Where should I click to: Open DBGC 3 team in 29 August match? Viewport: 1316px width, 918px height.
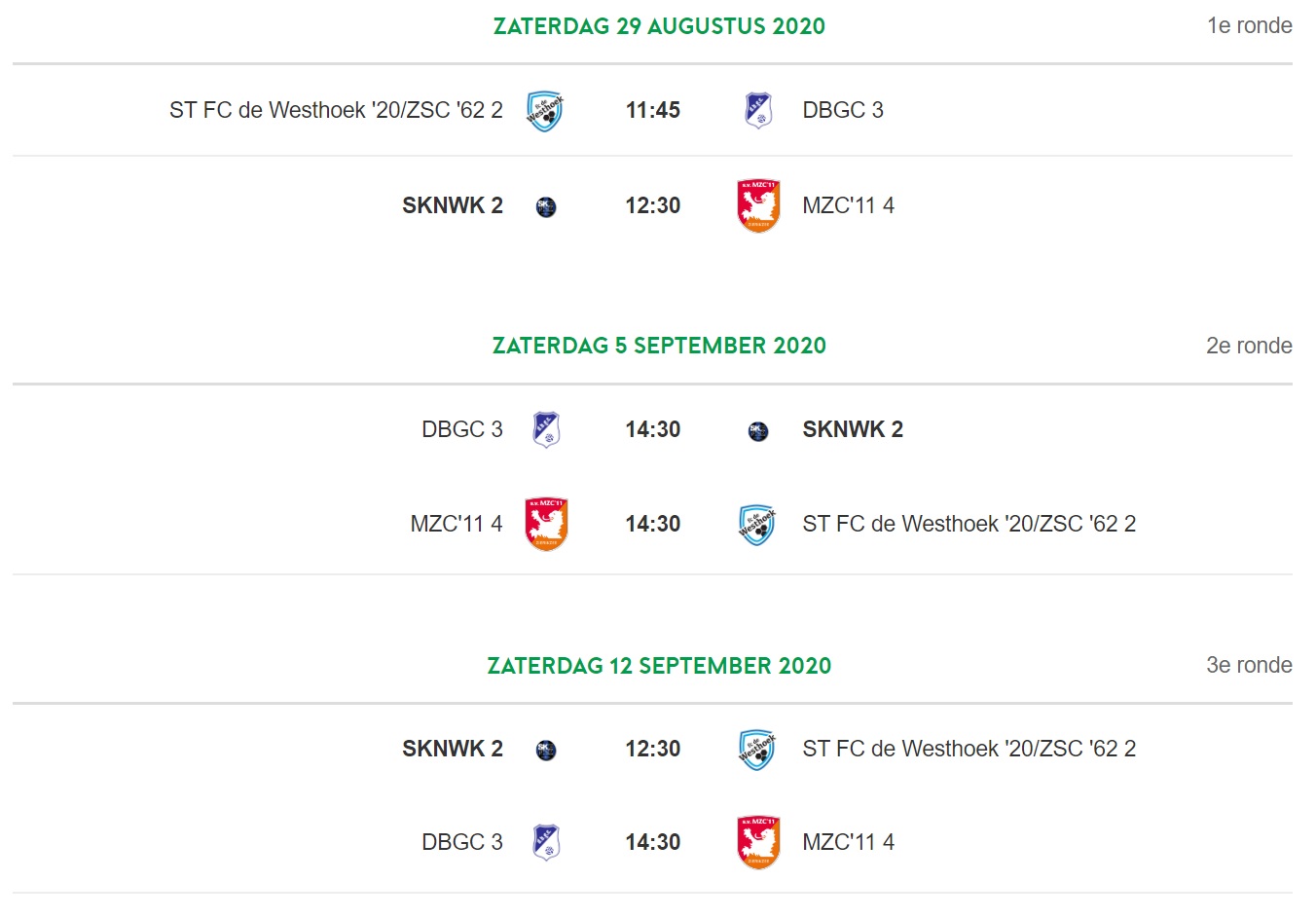click(x=843, y=110)
